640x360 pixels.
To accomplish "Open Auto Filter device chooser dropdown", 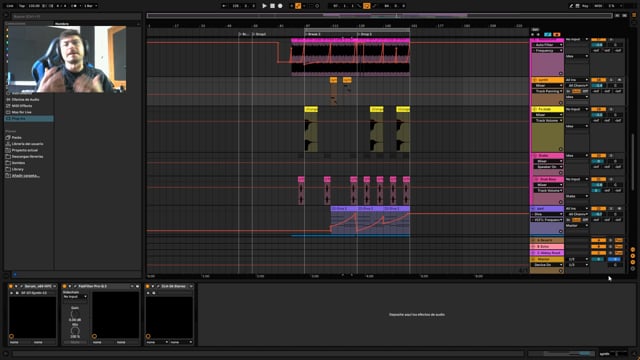I will (x=547, y=45).
